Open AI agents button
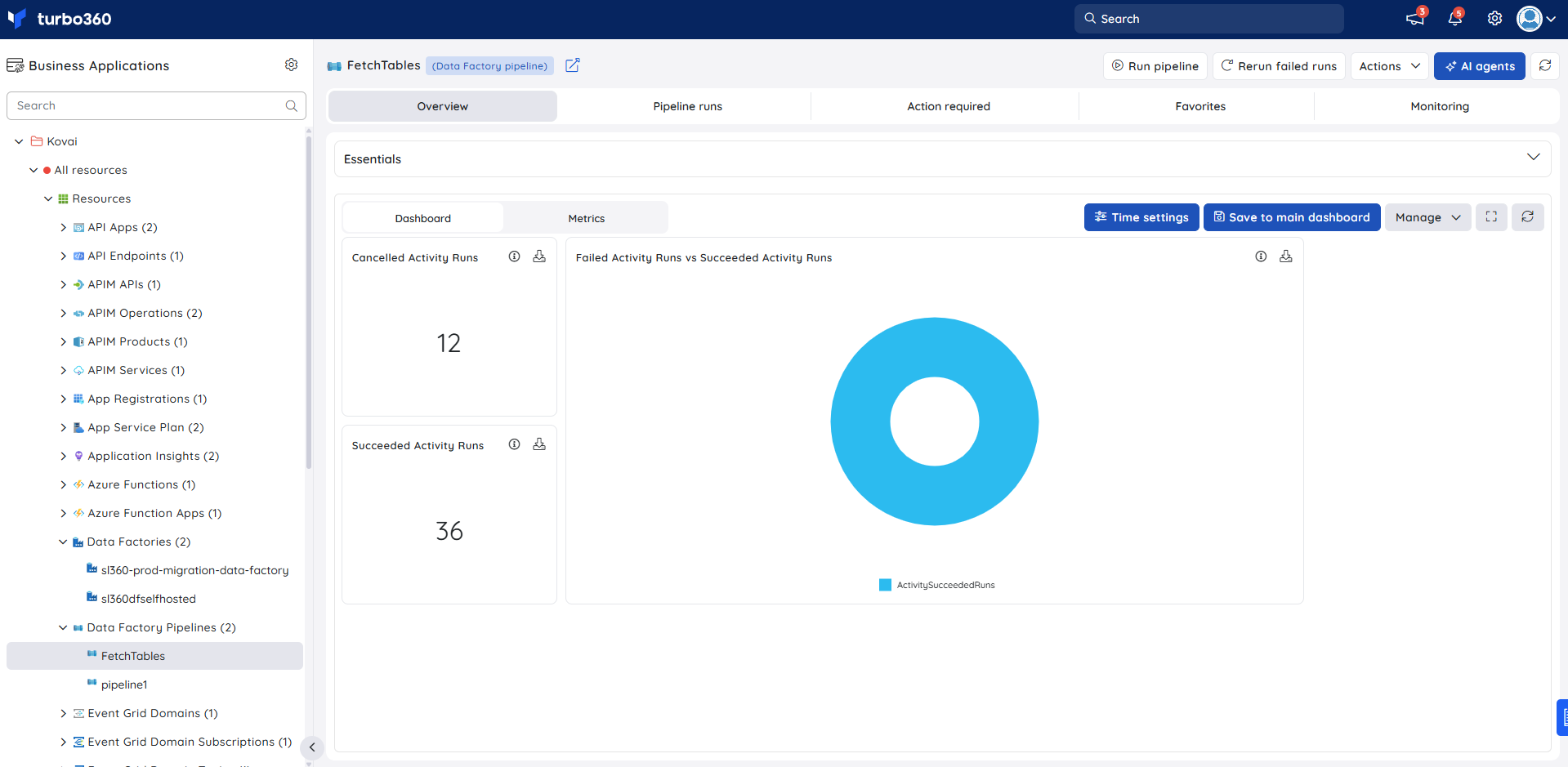 (1480, 66)
